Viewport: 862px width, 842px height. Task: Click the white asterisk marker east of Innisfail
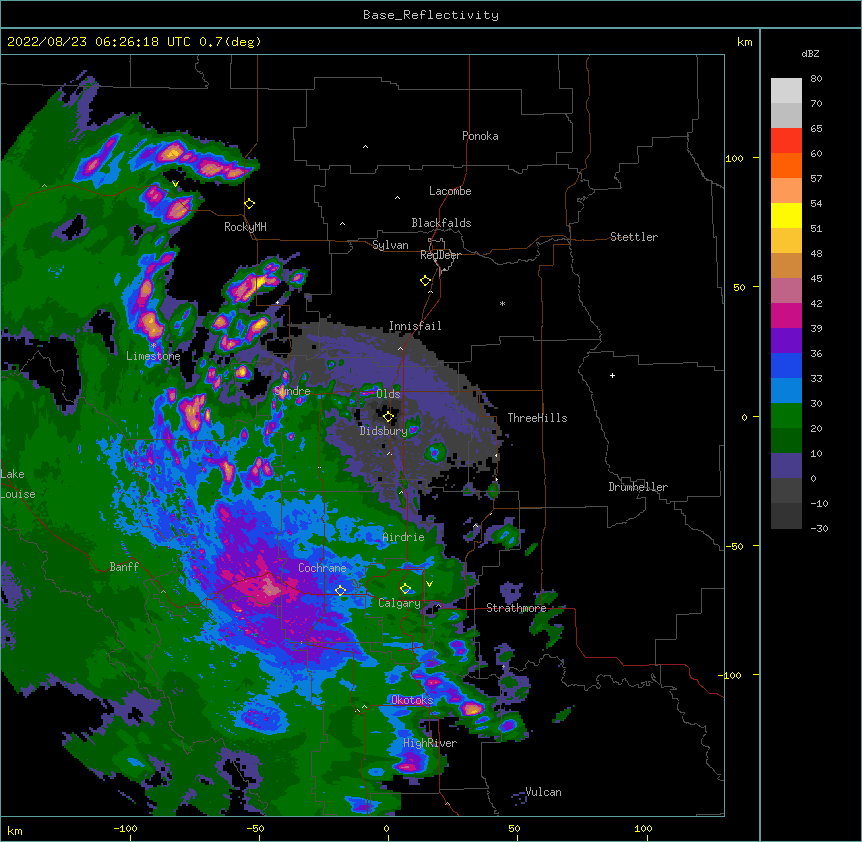click(x=502, y=303)
